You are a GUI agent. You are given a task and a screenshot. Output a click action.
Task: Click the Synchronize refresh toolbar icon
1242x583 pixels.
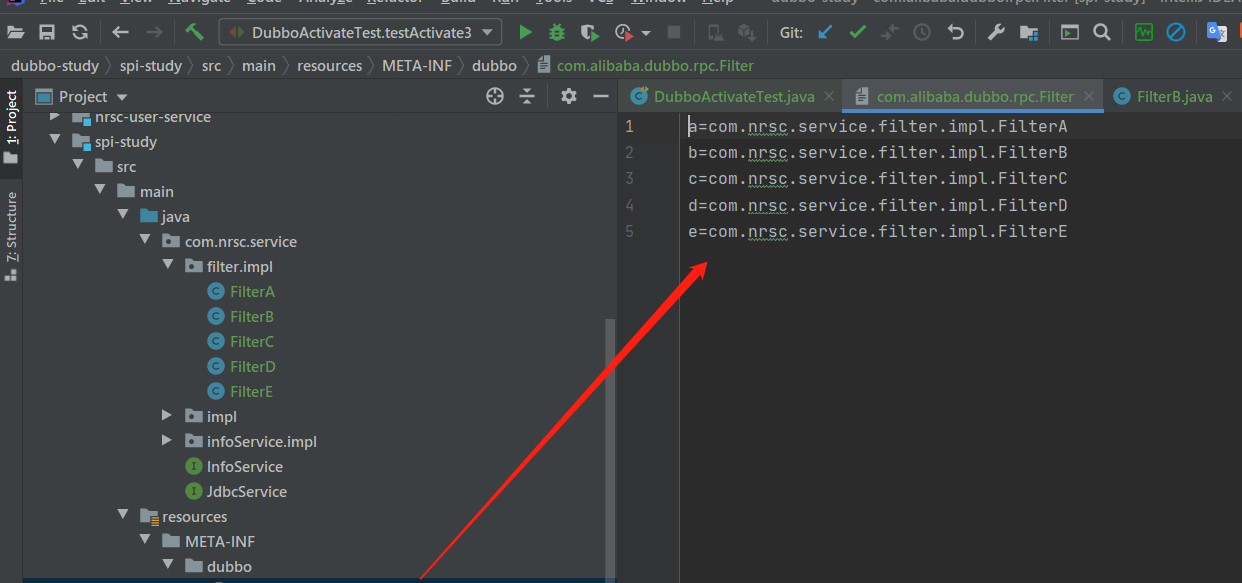click(x=80, y=32)
